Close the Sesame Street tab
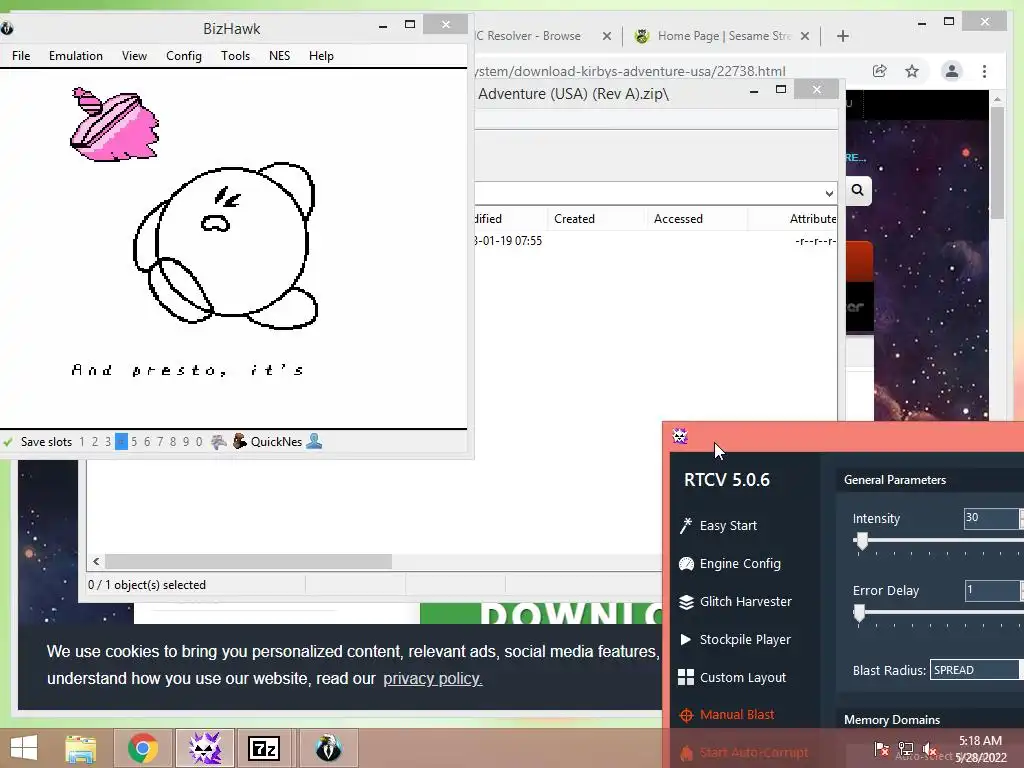Viewport: 1024px width, 768px height. 805,36
